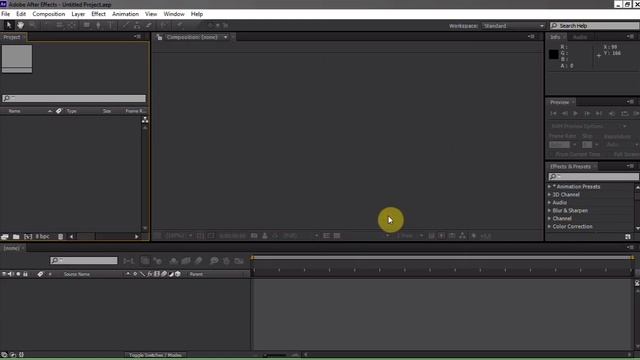This screenshot has height=360, width=640.
Task: Expand the Animation Presets category
Action: [x=549, y=187]
